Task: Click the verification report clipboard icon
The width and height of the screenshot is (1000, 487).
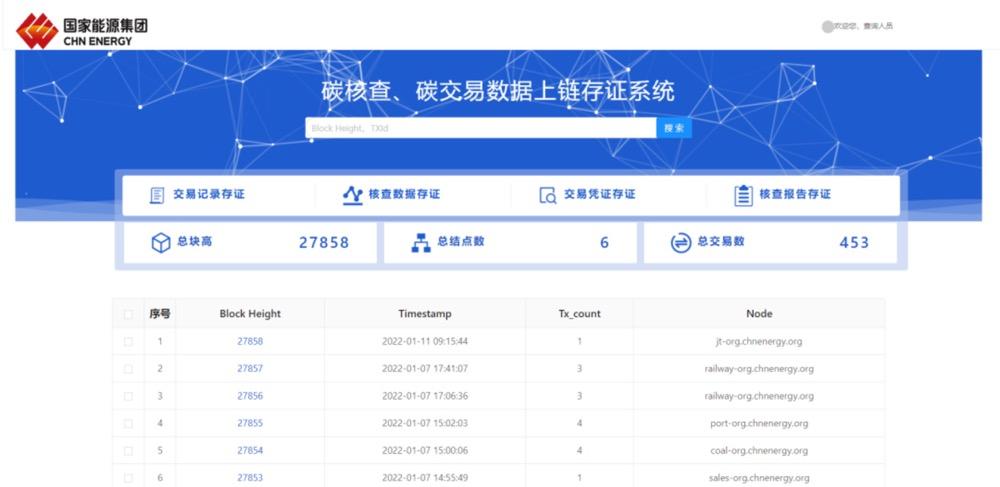Action: pos(743,195)
